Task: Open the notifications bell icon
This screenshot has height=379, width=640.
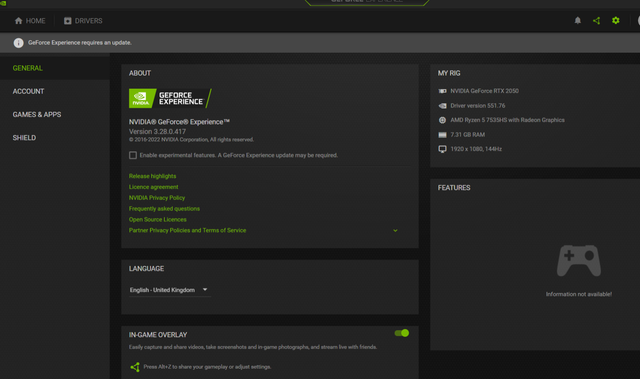Action: 578,20
